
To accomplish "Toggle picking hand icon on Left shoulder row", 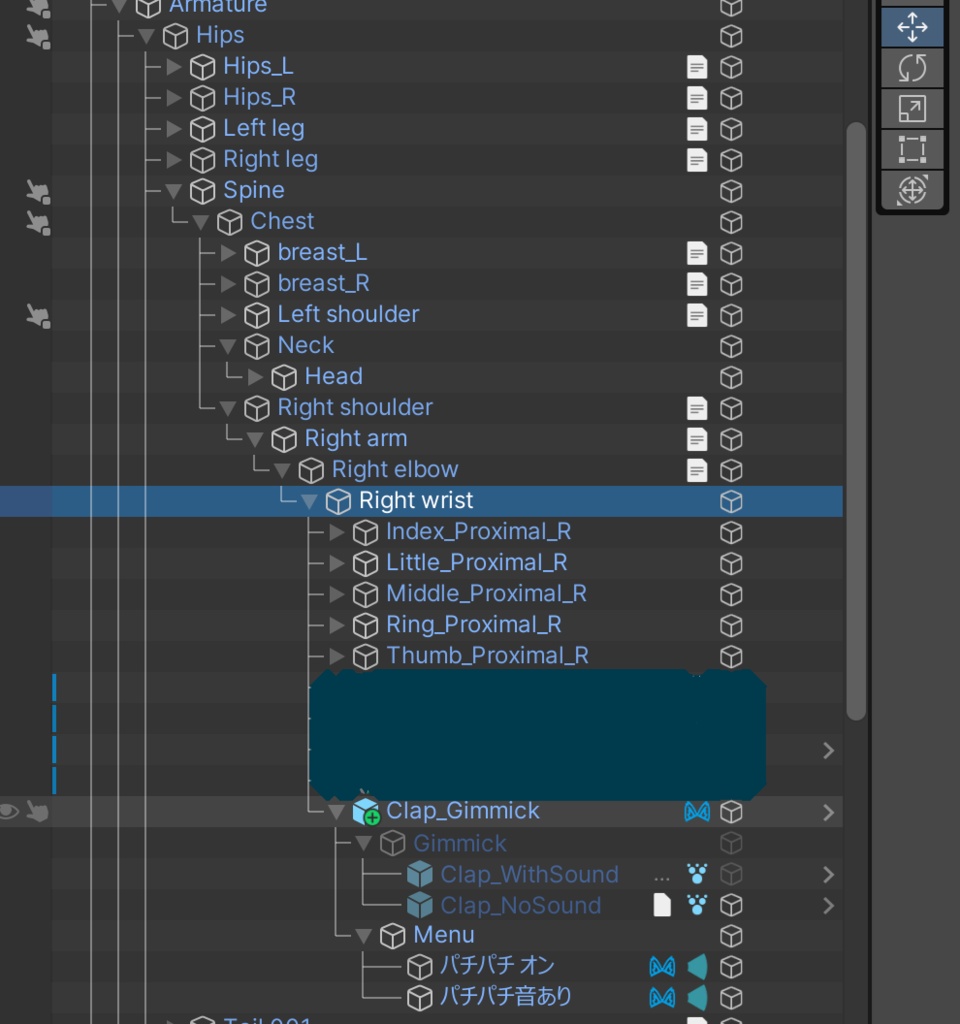I will click(x=38, y=315).
